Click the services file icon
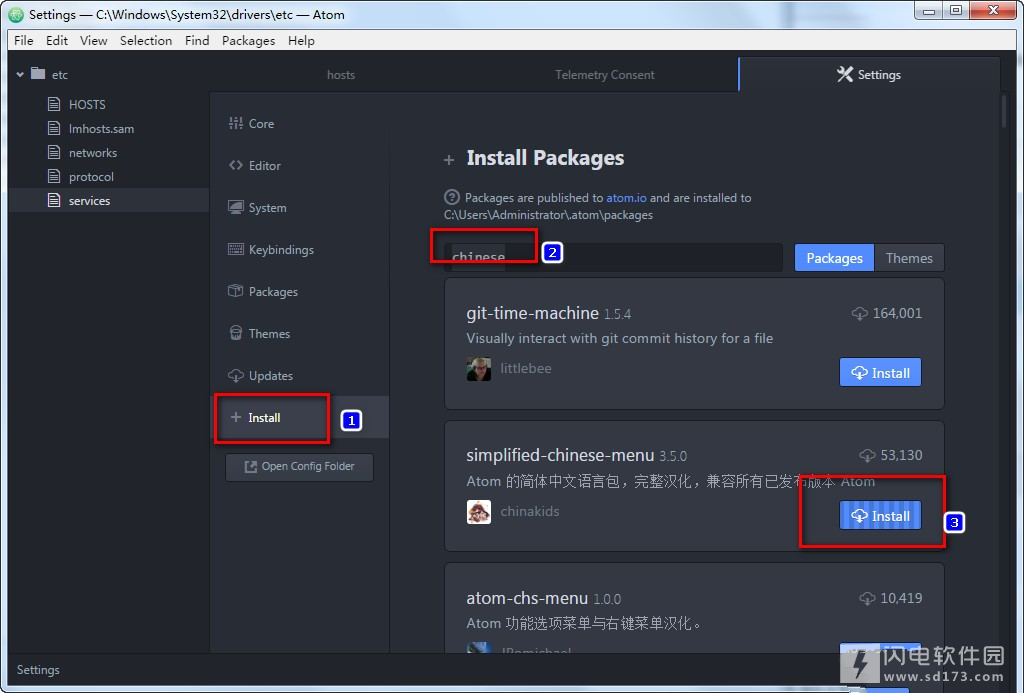 tap(54, 200)
